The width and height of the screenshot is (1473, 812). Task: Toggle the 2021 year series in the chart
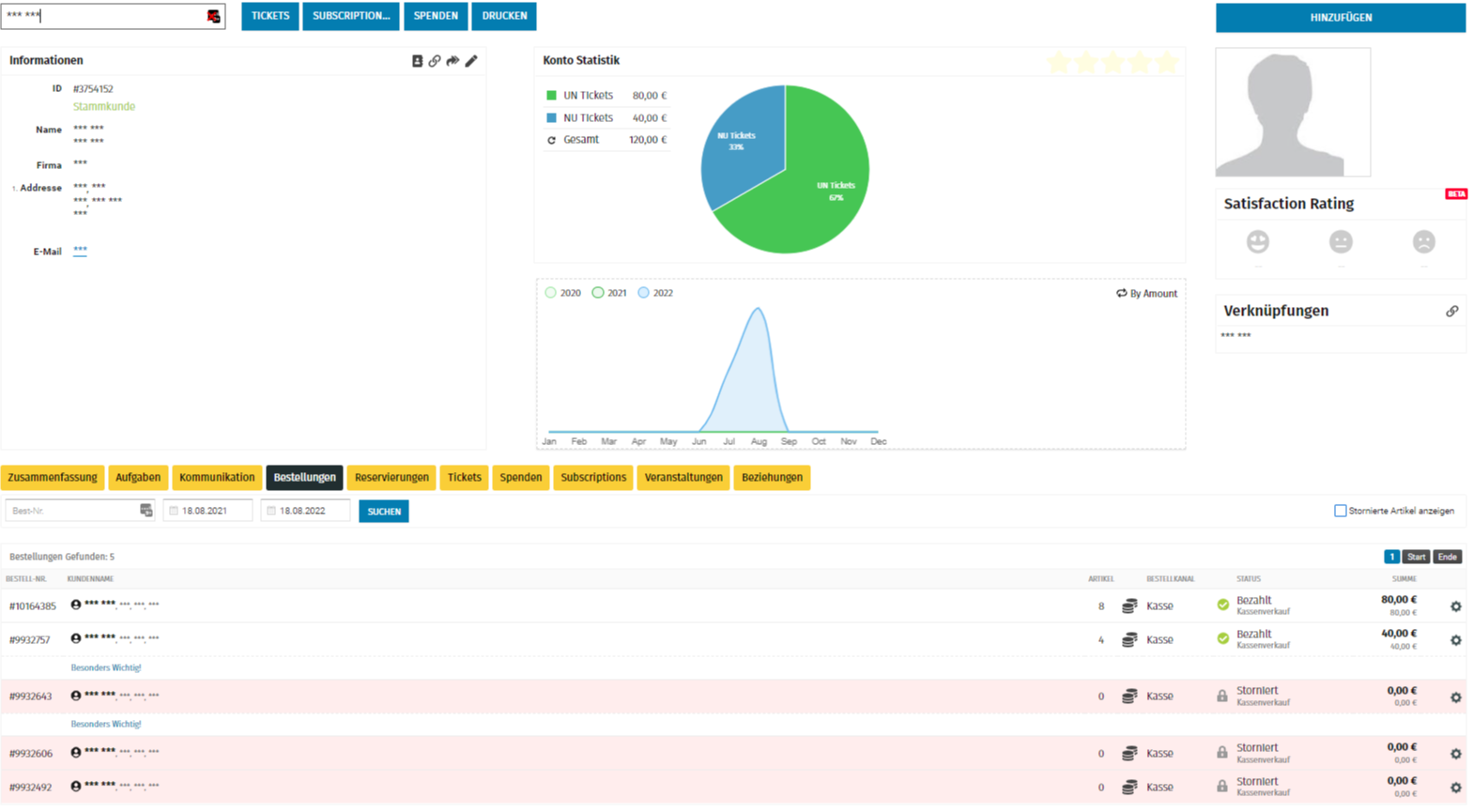point(598,293)
